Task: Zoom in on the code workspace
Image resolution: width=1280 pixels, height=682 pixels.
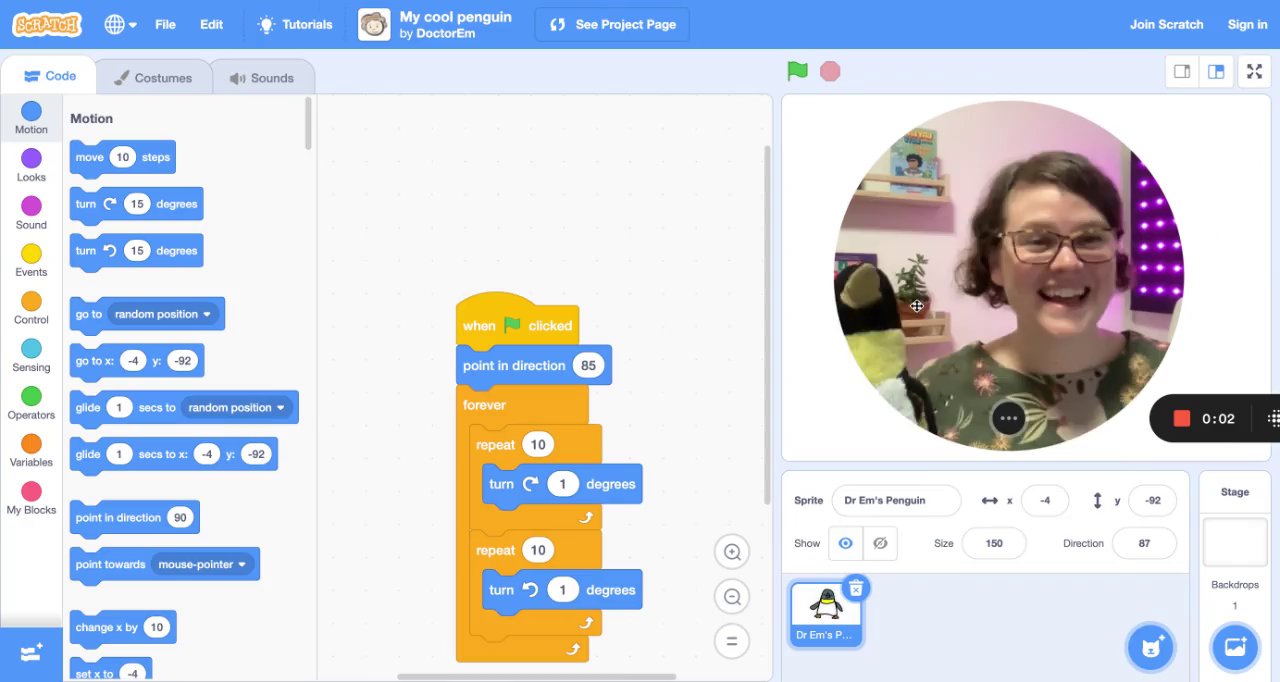Action: pyautogui.click(x=732, y=552)
